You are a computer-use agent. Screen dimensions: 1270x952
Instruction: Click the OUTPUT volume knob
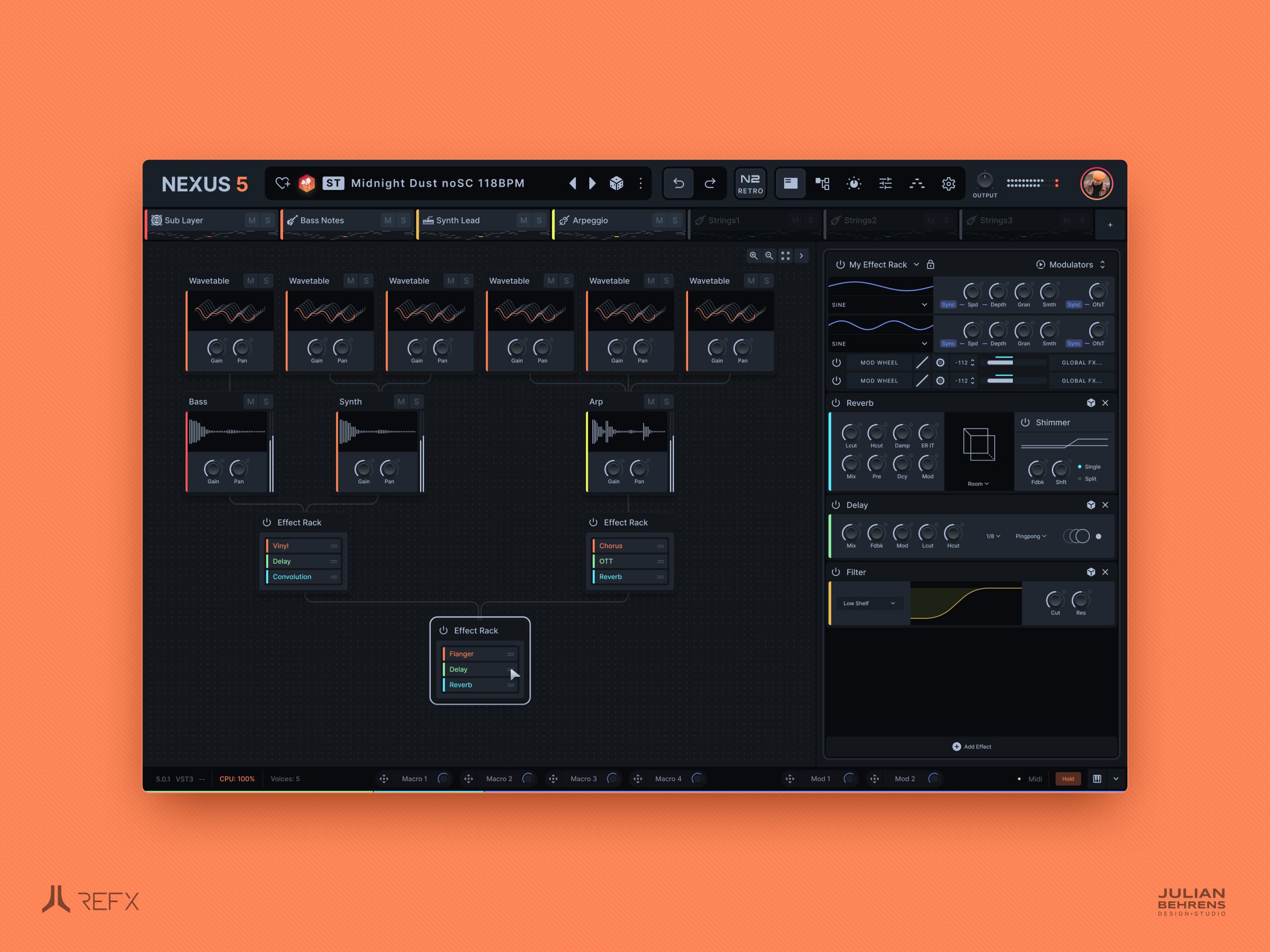tap(984, 180)
